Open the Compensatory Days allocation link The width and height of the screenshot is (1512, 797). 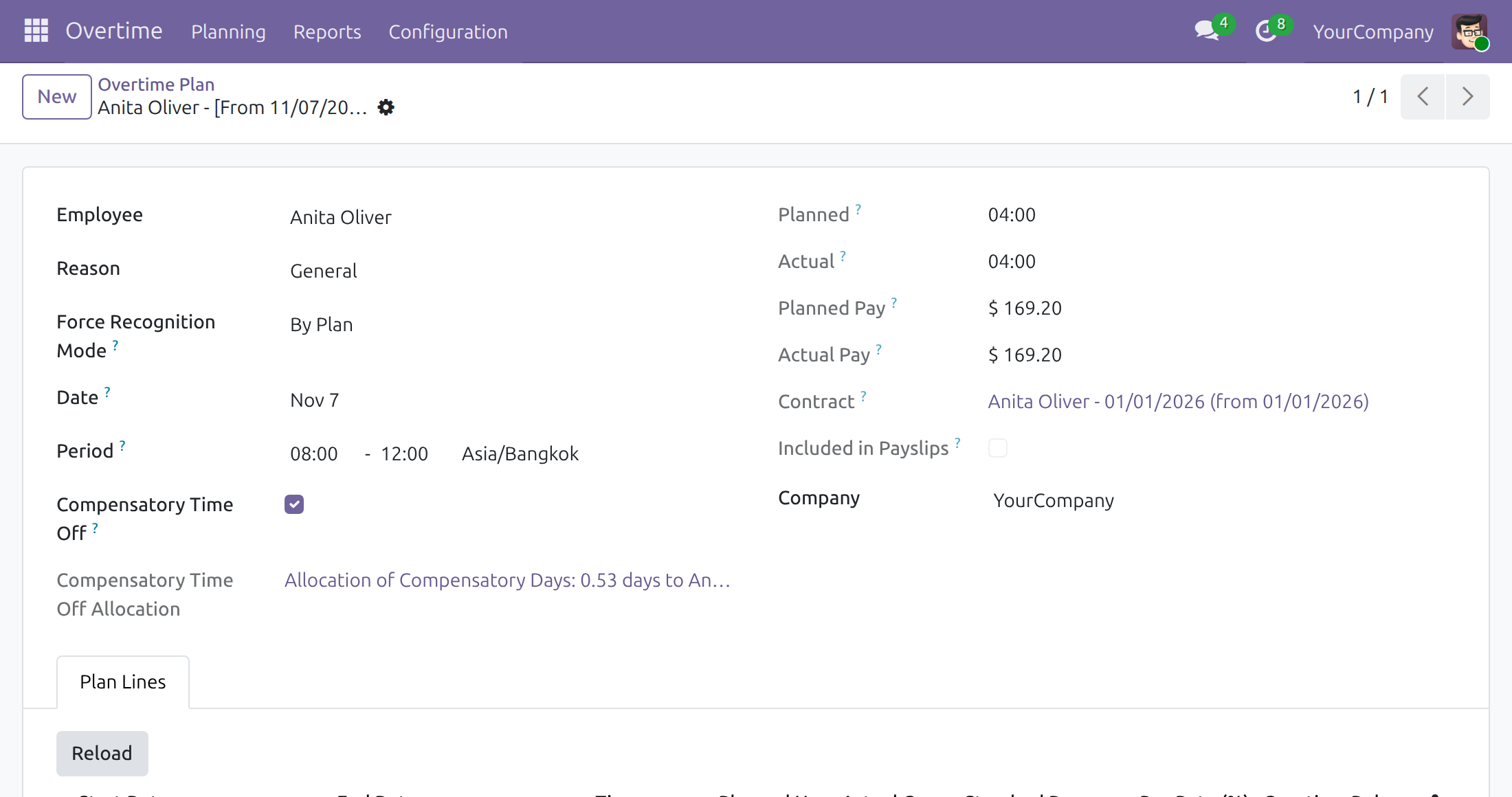(507, 580)
